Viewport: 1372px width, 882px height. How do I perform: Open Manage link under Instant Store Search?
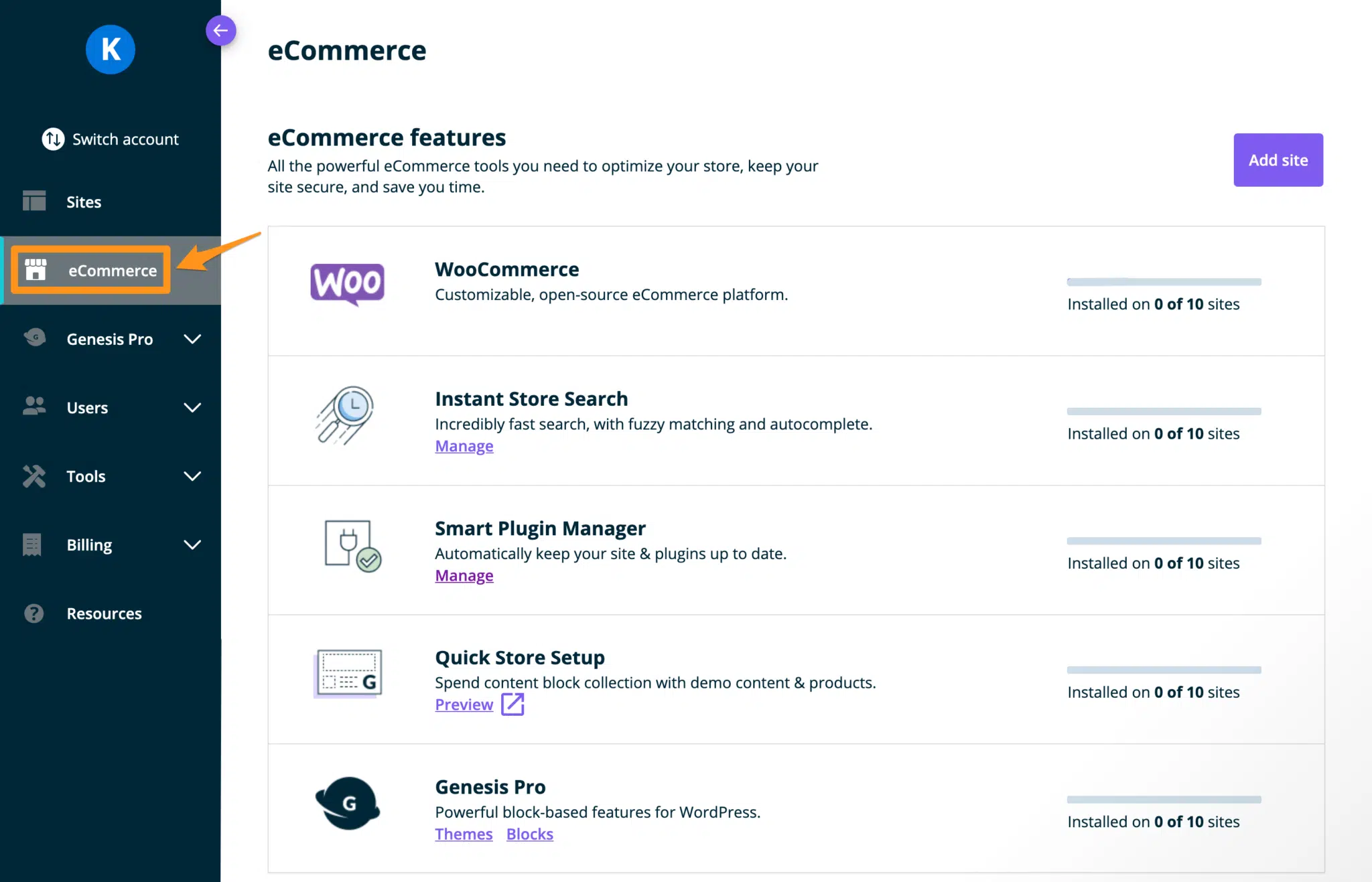(x=464, y=446)
